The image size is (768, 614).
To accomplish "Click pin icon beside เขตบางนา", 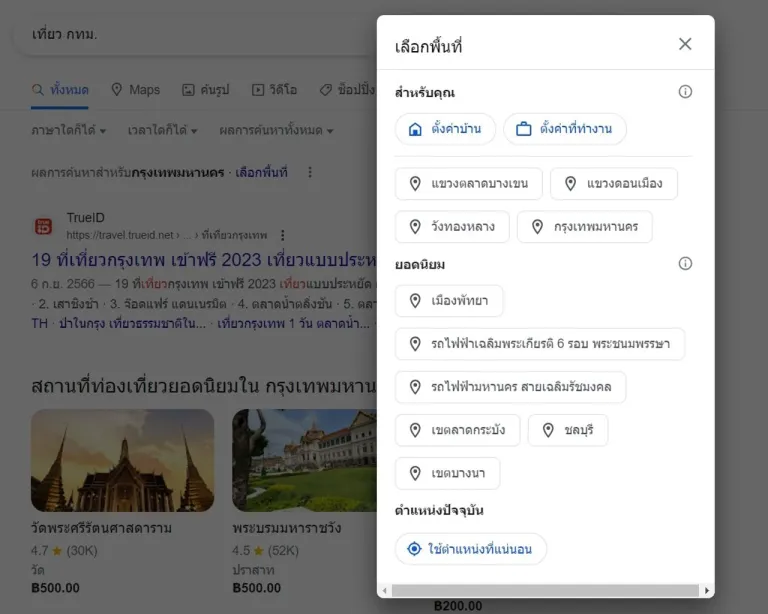I will pyautogui.click(x=415, y=473).
